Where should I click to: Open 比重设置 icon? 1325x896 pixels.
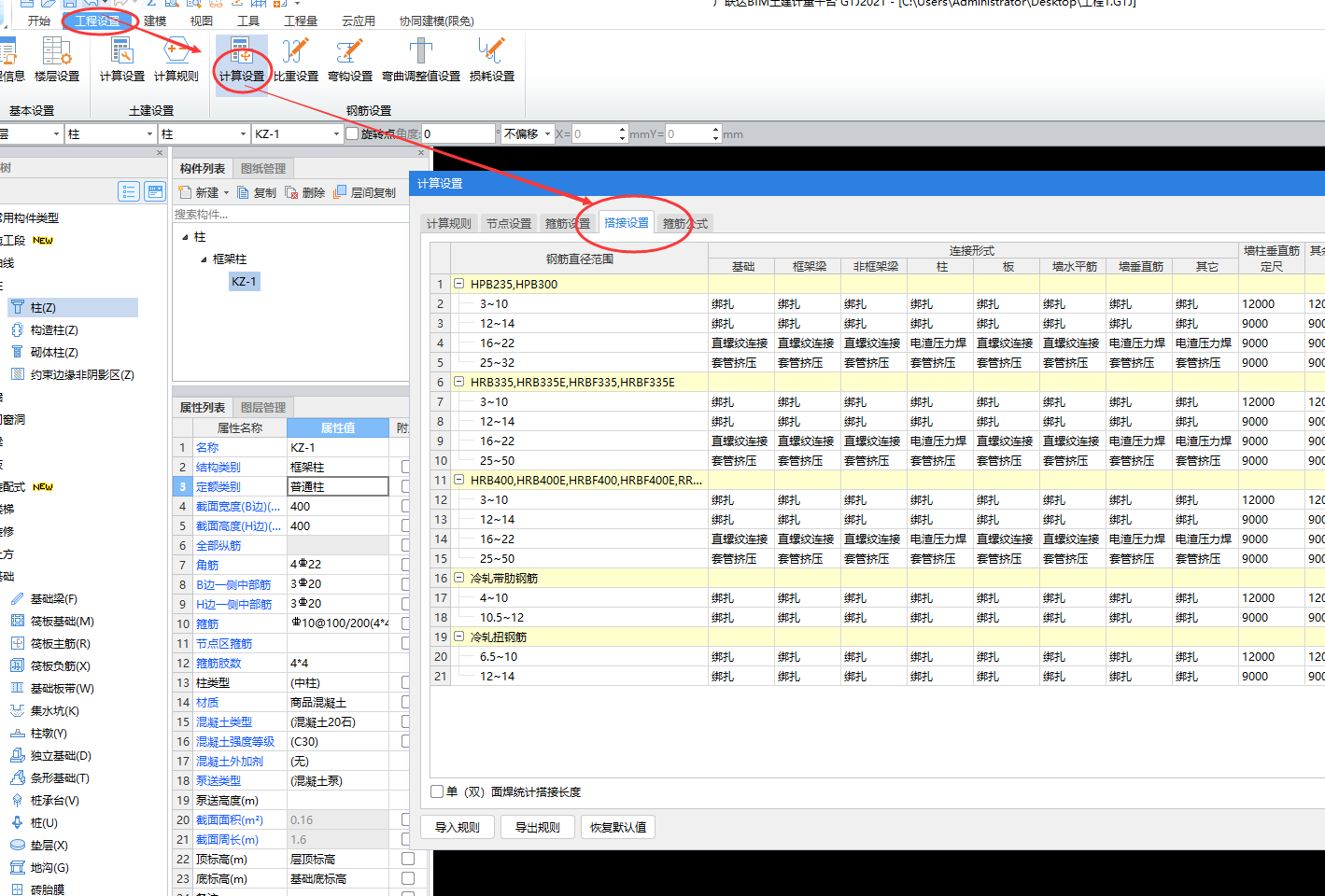click(x=296, y=60)
